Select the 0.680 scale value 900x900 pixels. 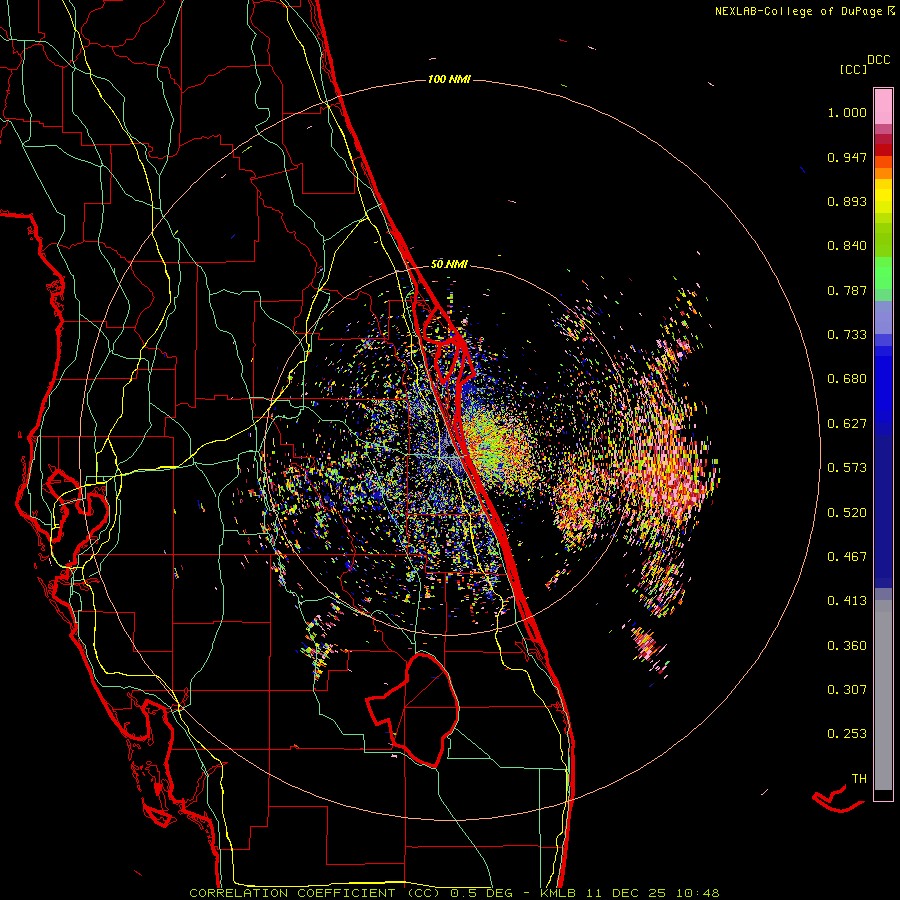(x=847, y=379)
